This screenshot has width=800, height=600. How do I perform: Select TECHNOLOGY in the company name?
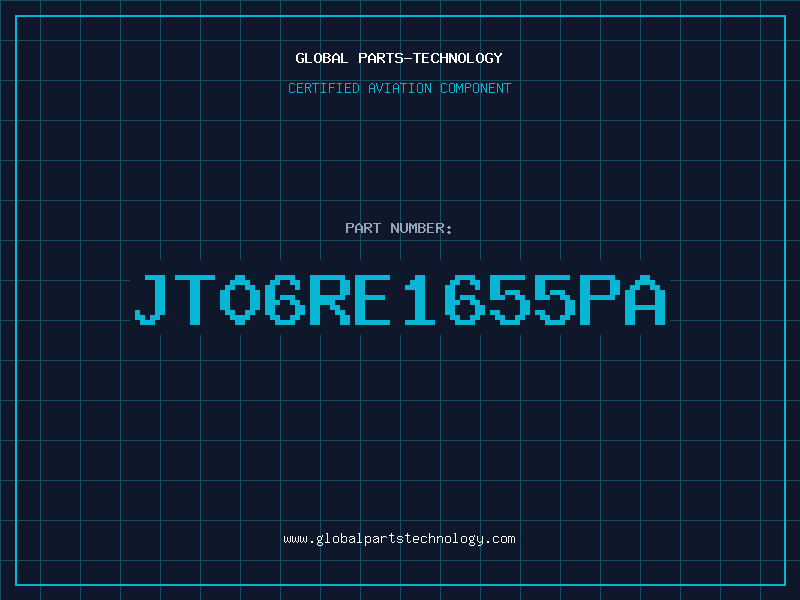coord(458,58)
